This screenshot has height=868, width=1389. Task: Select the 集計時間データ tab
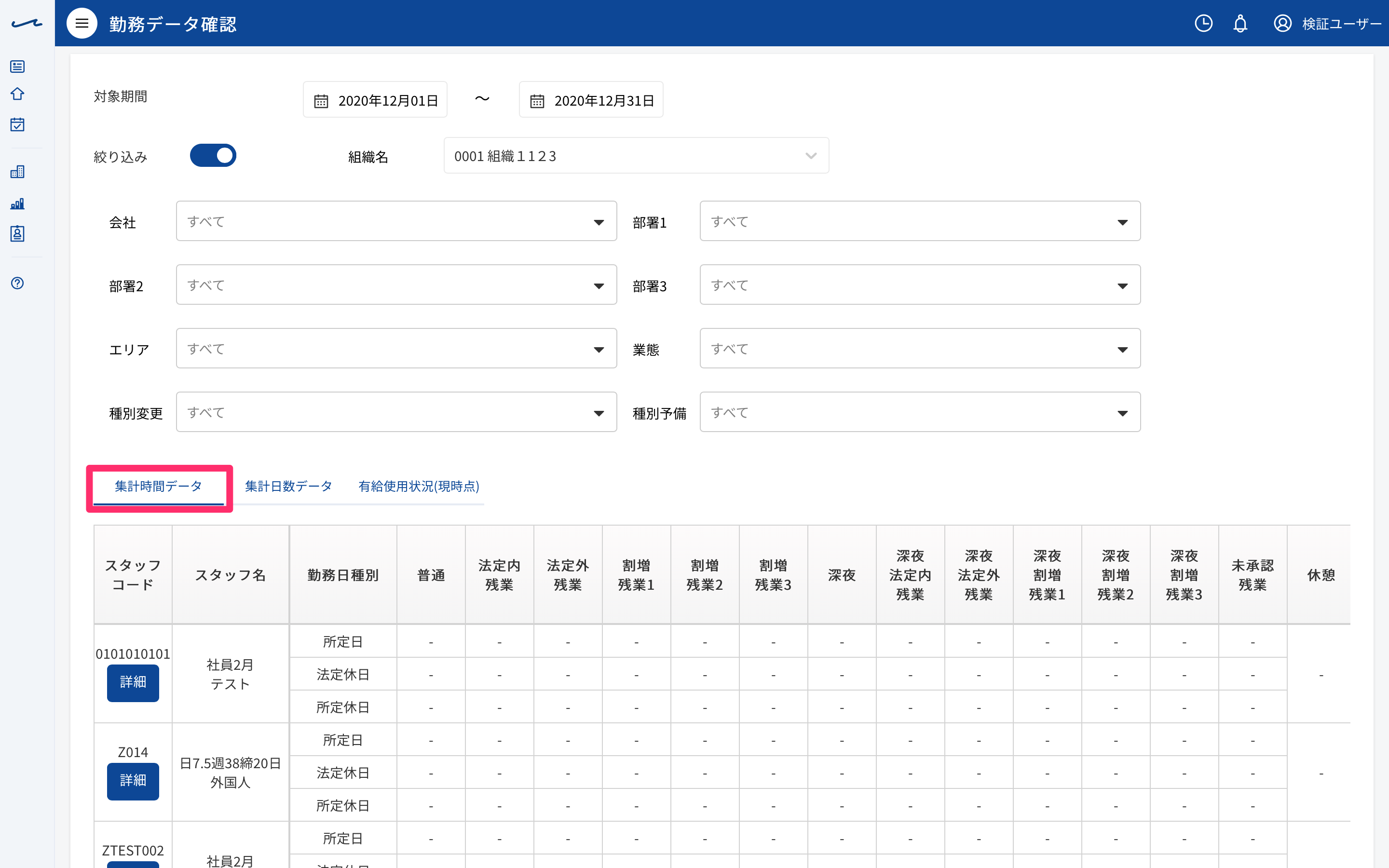[158, 487]
